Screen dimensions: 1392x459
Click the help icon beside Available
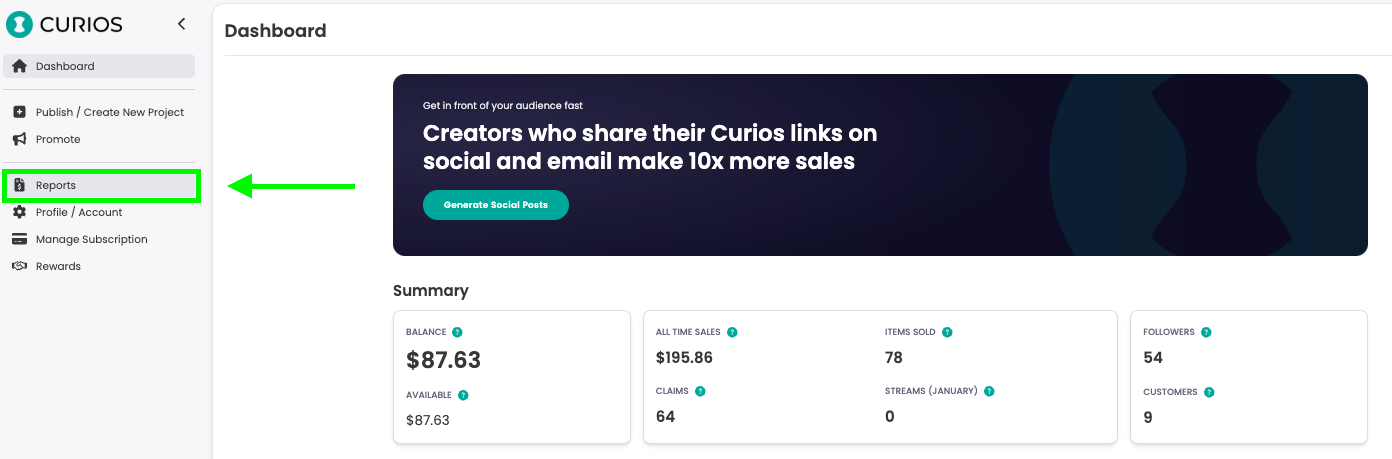tap(463, 395)
